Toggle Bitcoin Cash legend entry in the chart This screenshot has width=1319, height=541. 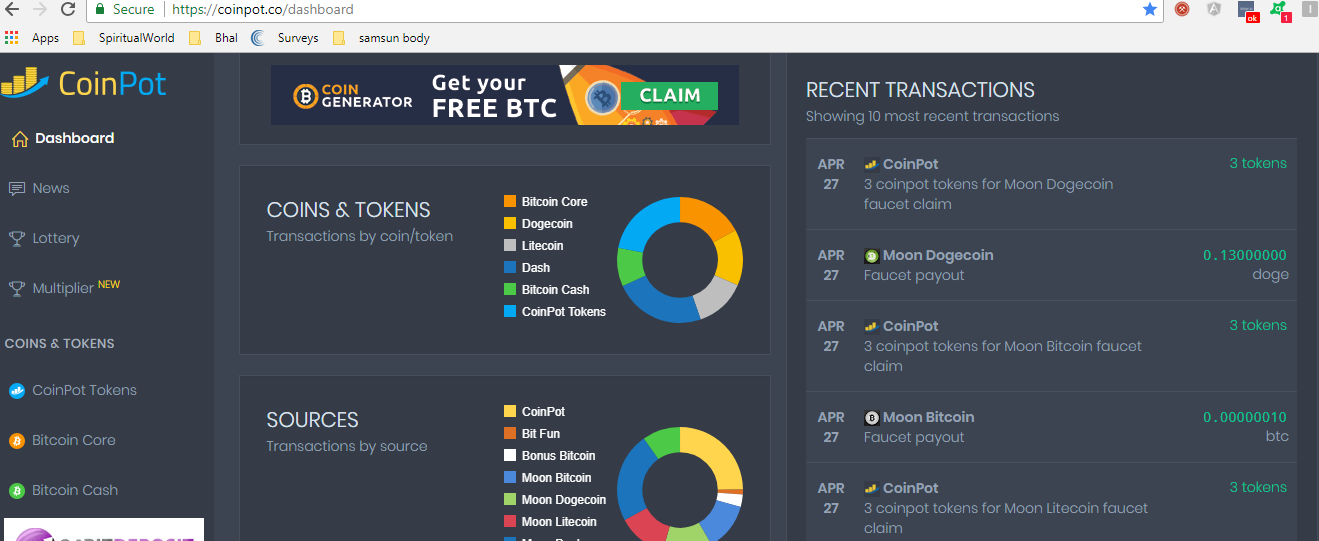(546, 290)
